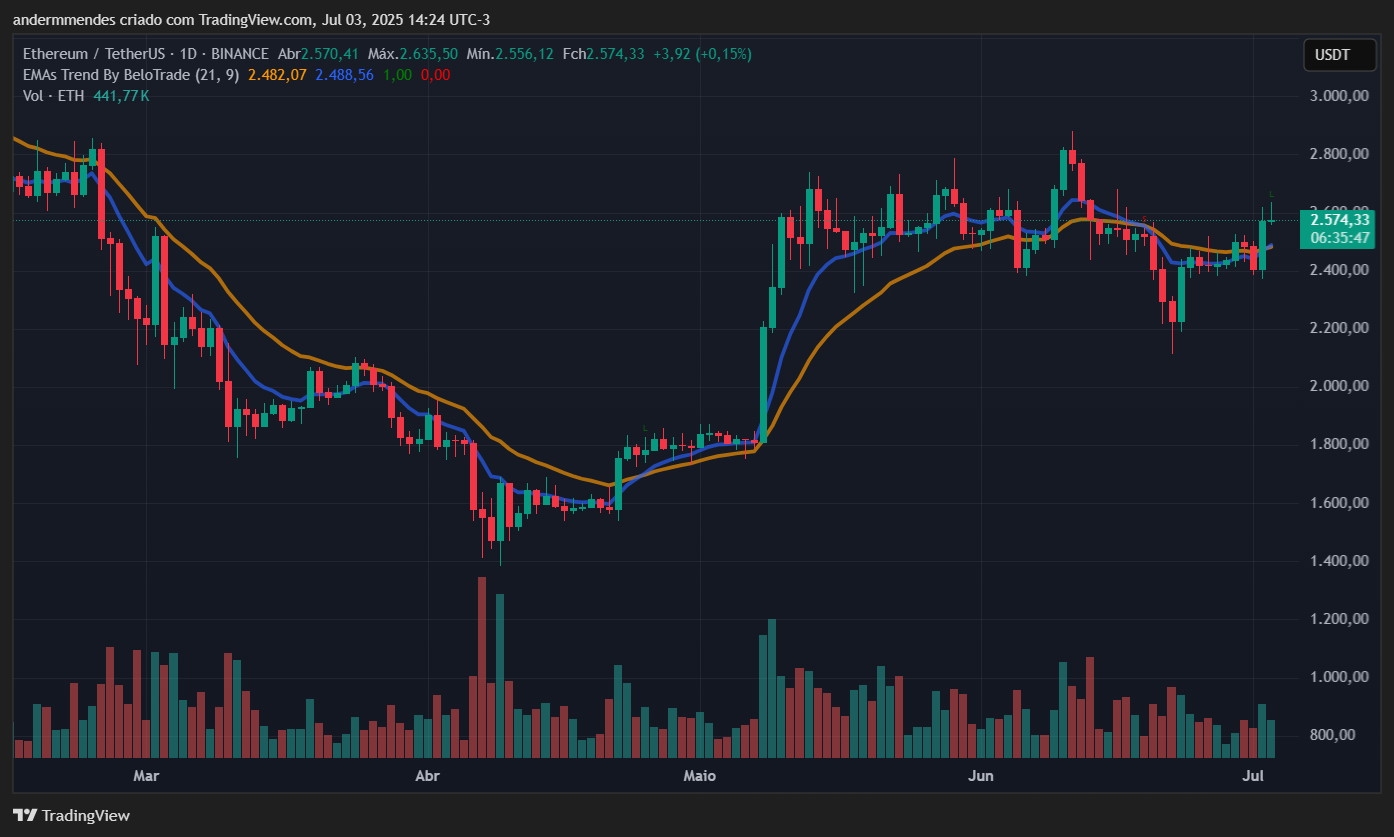Click the tall green volume bar in May

tap(771, 688)
